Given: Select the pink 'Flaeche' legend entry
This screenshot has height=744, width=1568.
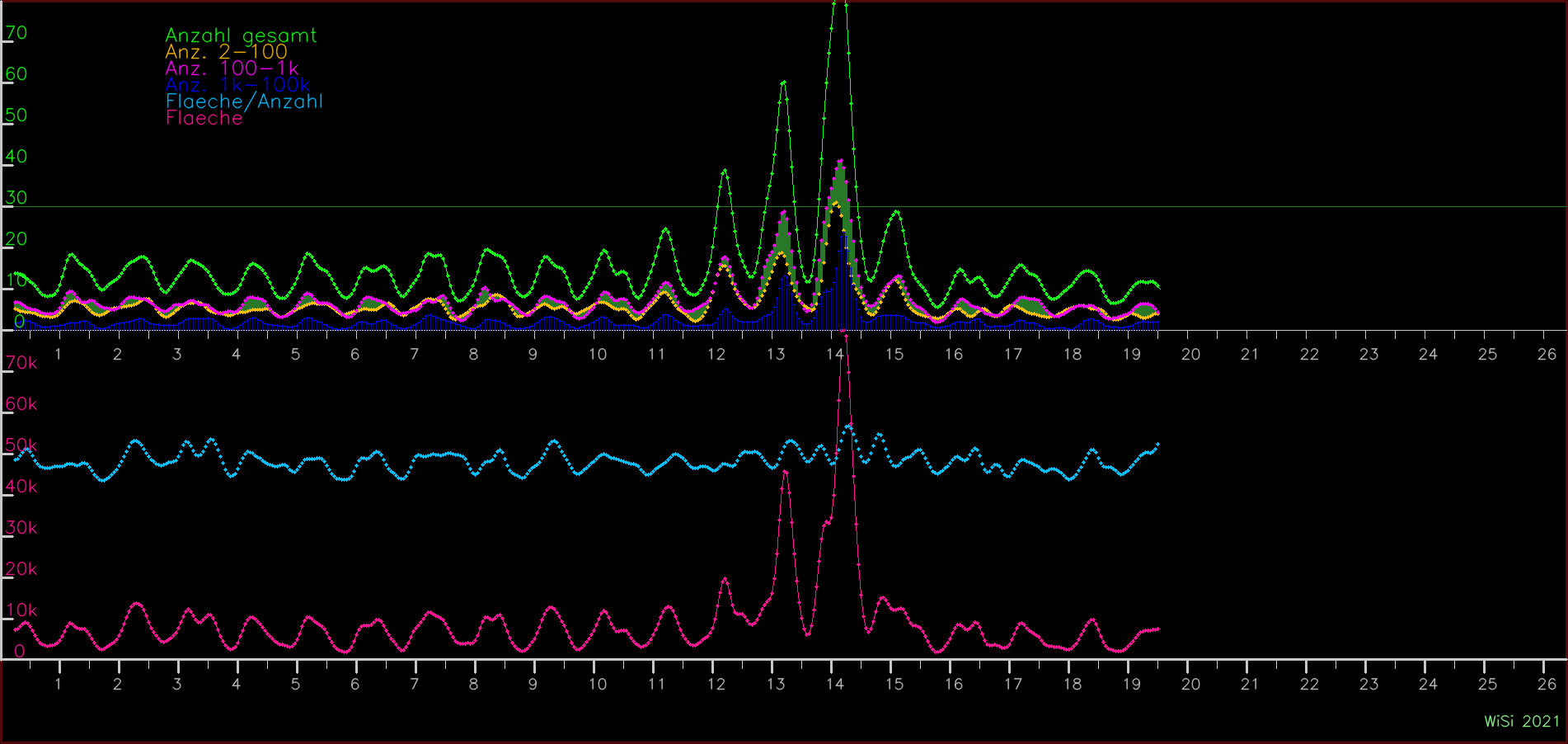Looking at the screenshot, I should (204, 118).
